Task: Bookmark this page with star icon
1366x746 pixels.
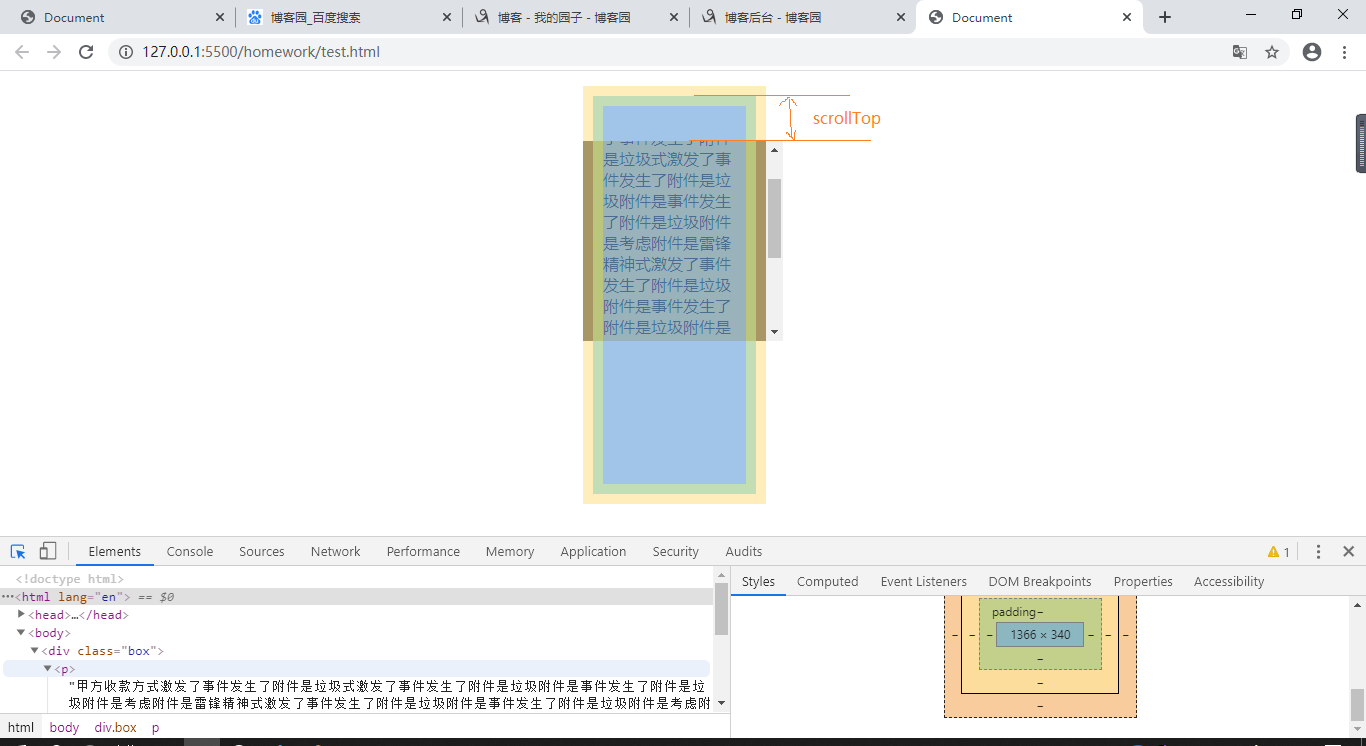Action: click(x=1272, y=52)
